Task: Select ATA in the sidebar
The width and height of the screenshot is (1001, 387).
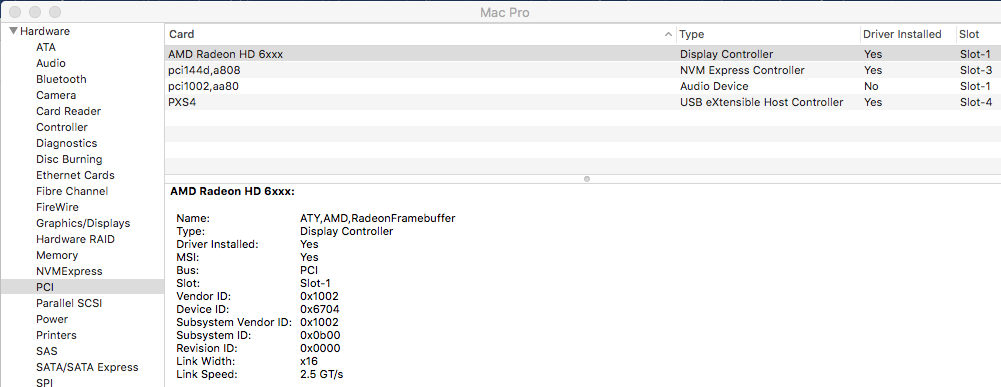Action: (x=46, y=47)
